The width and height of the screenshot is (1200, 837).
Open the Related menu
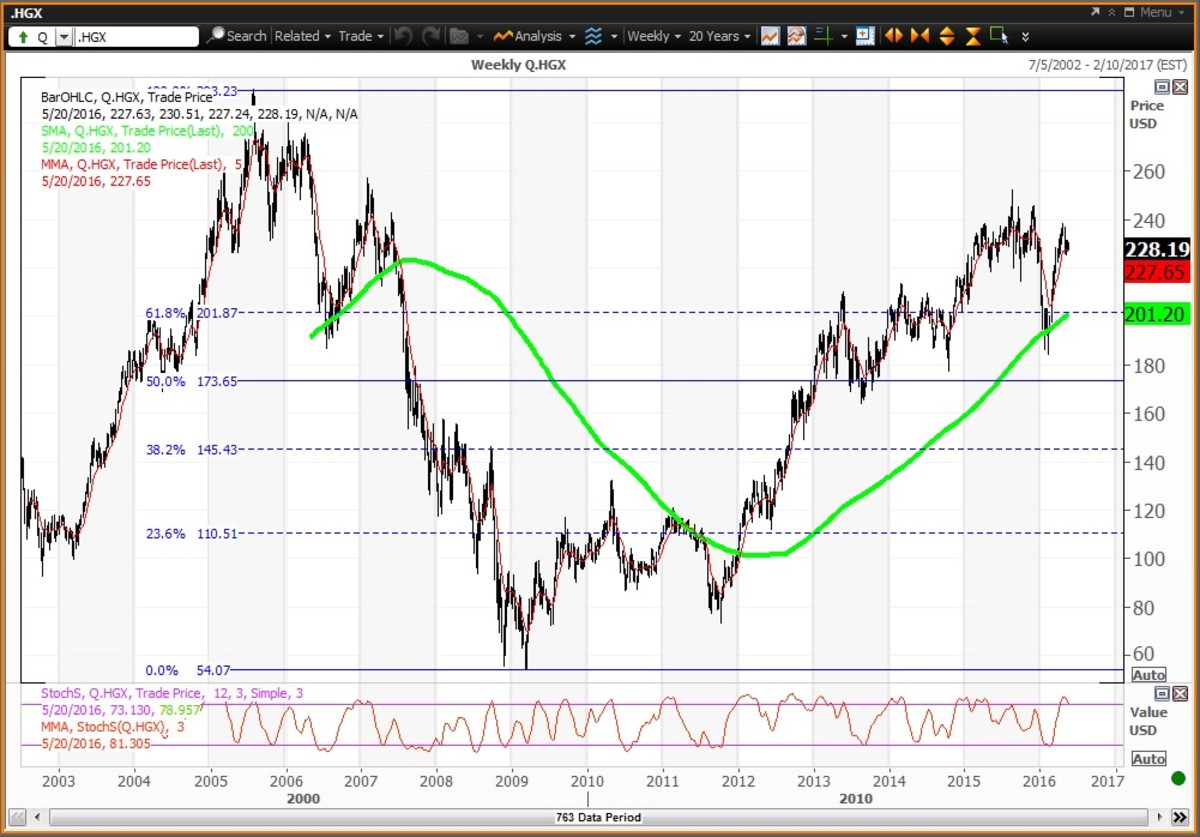click(x=302, y=36)
